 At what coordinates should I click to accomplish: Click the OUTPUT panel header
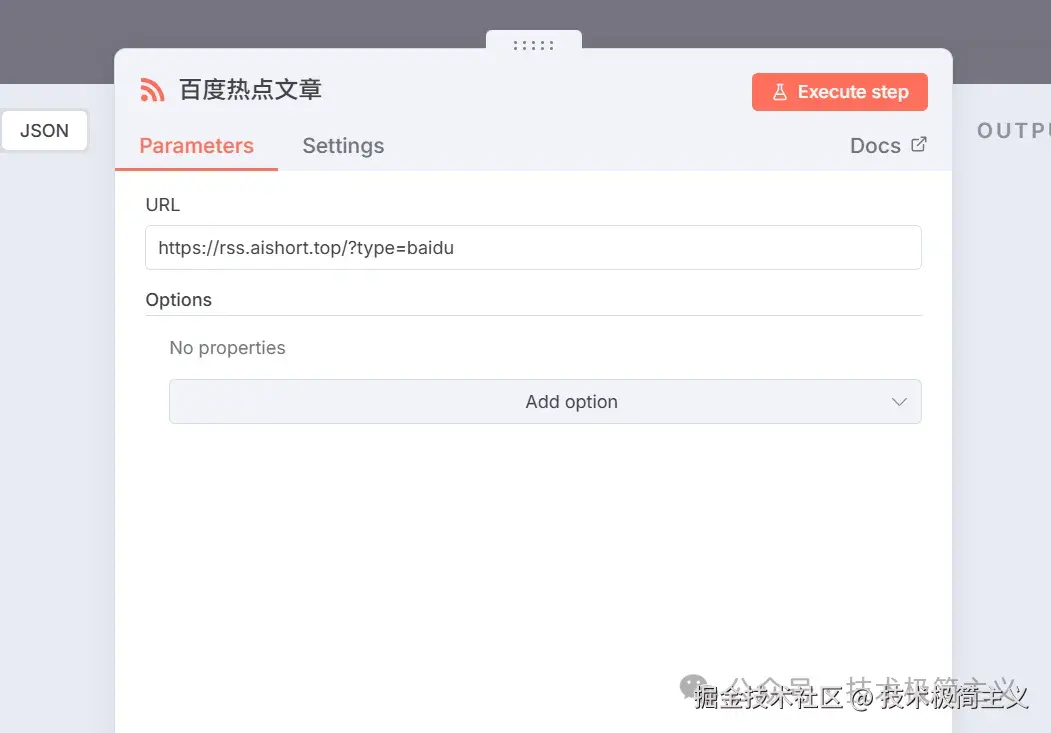[x=1013, y=131]
